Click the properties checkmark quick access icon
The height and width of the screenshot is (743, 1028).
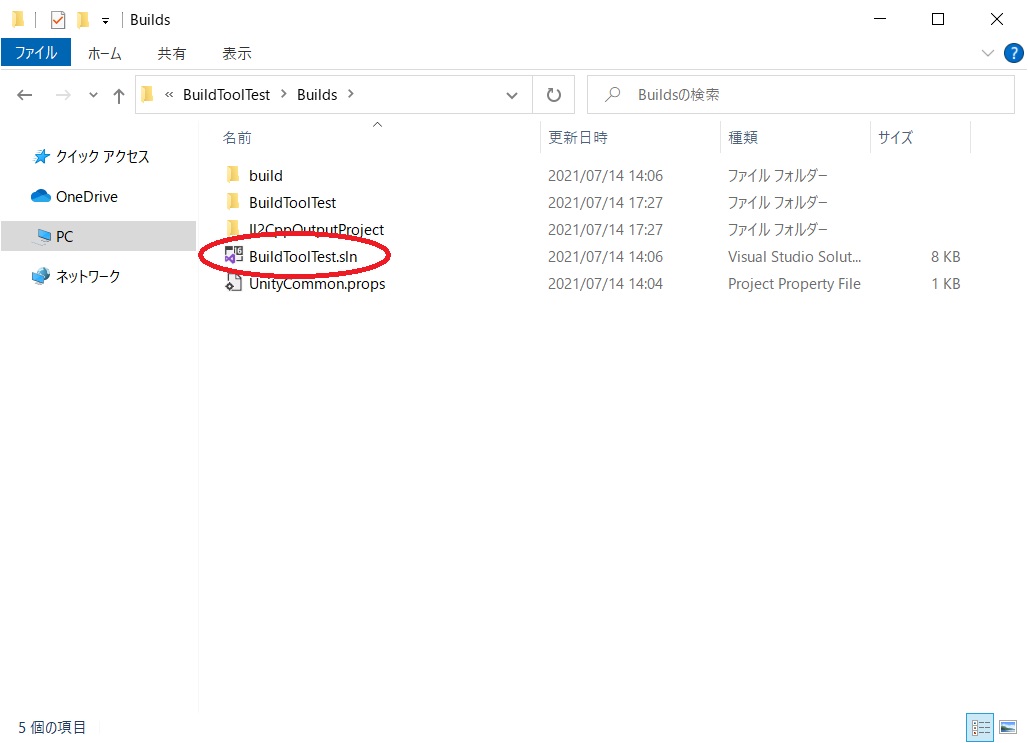click(x=58, y=20)
